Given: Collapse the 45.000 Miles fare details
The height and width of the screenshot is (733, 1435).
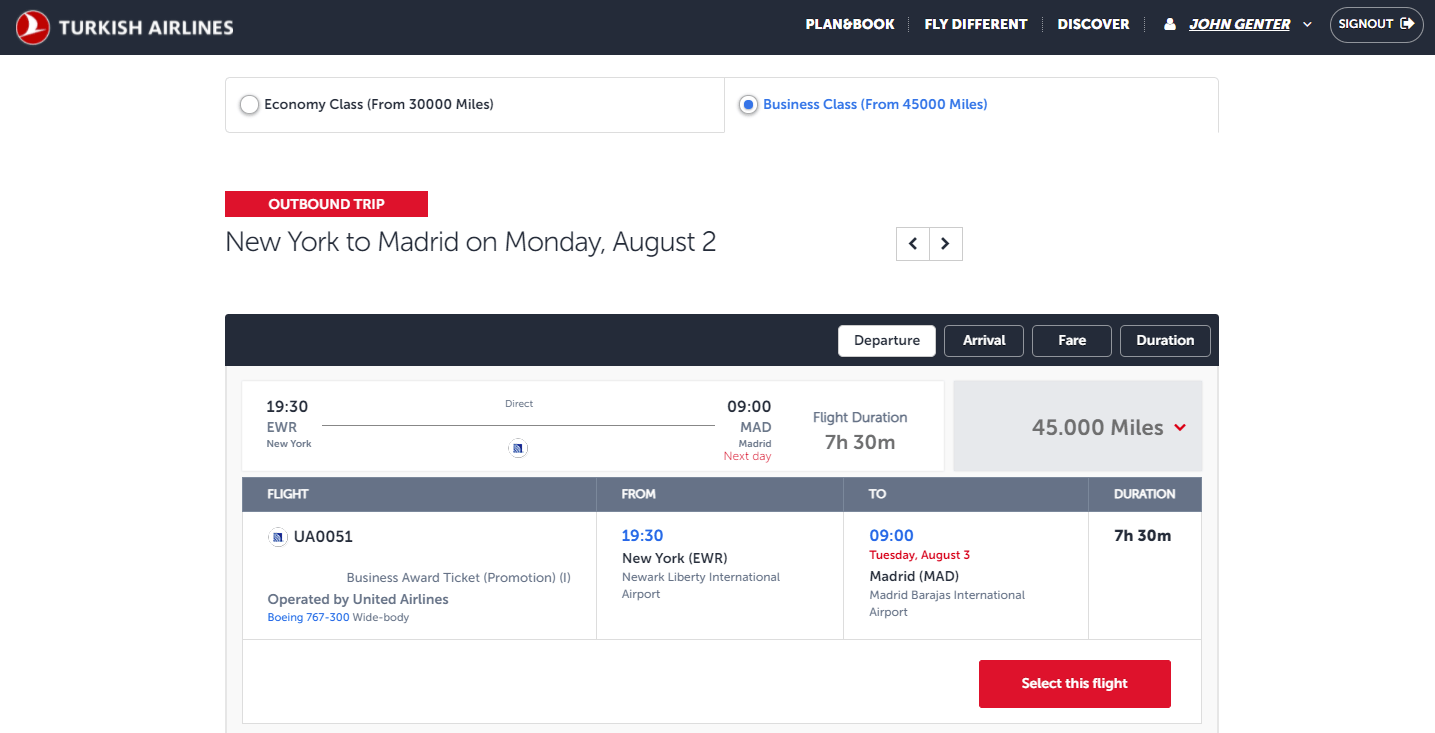Looking at the screenshot, I should click(1180, 428).
